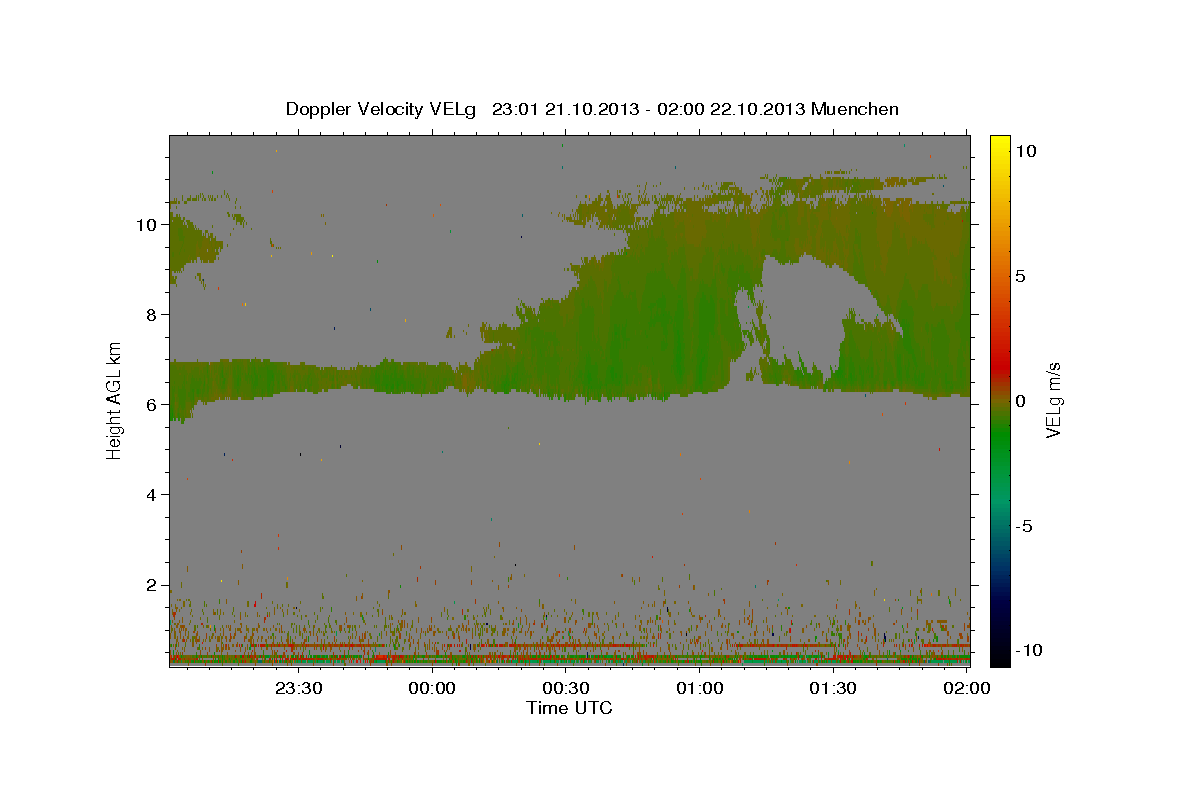Click the colorbar value -5 label
1200x800 pixels.
click(x=1024, y=526)
